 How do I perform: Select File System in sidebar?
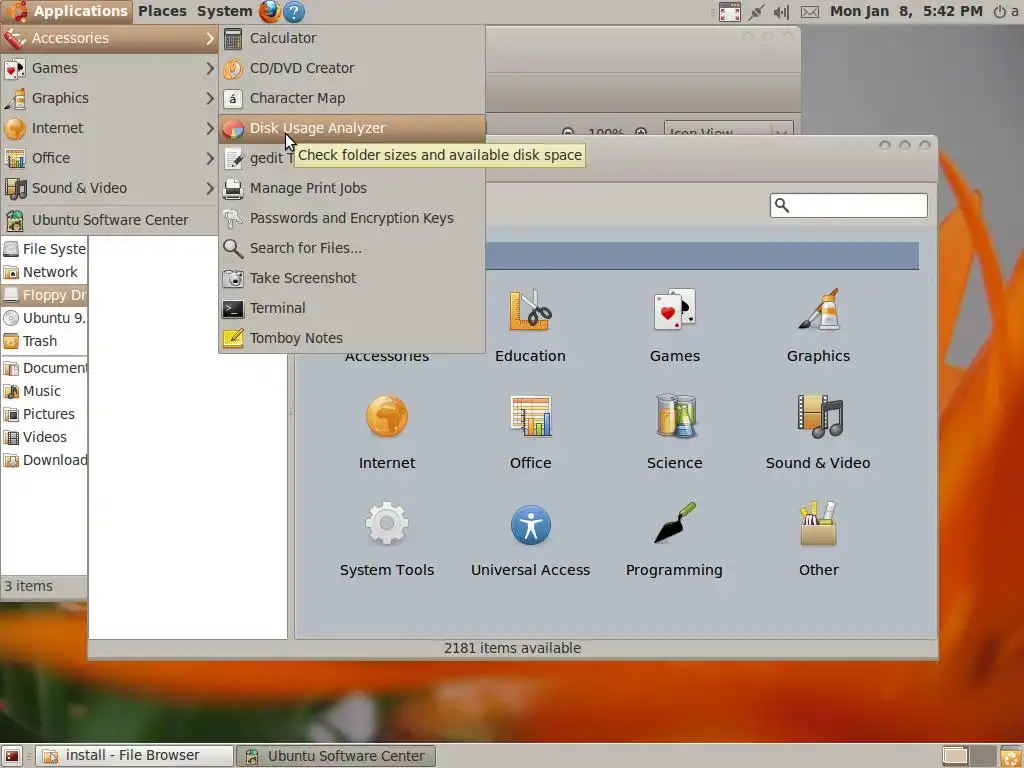click(44, 249)
